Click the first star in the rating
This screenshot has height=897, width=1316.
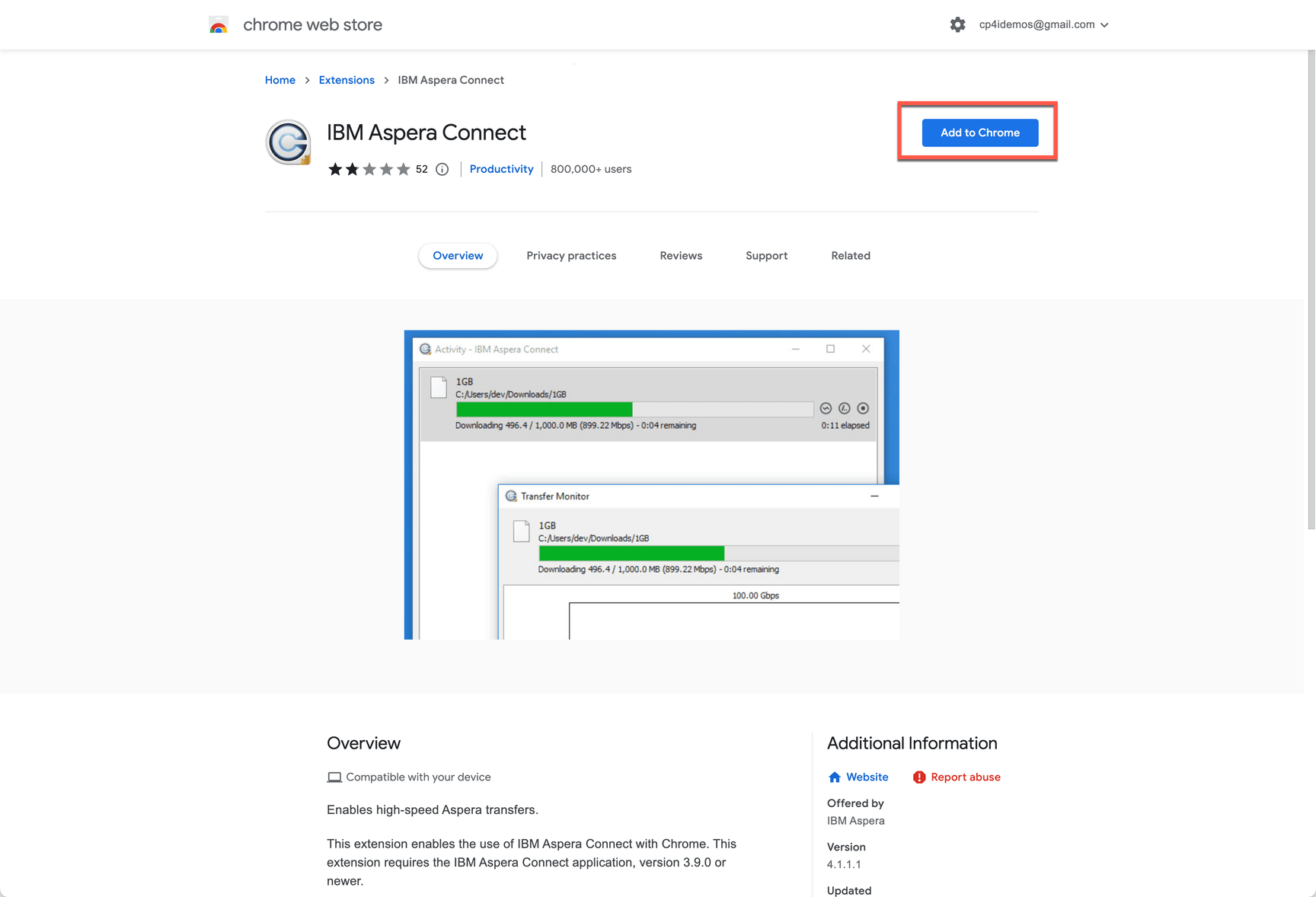(x=335, y=169)
